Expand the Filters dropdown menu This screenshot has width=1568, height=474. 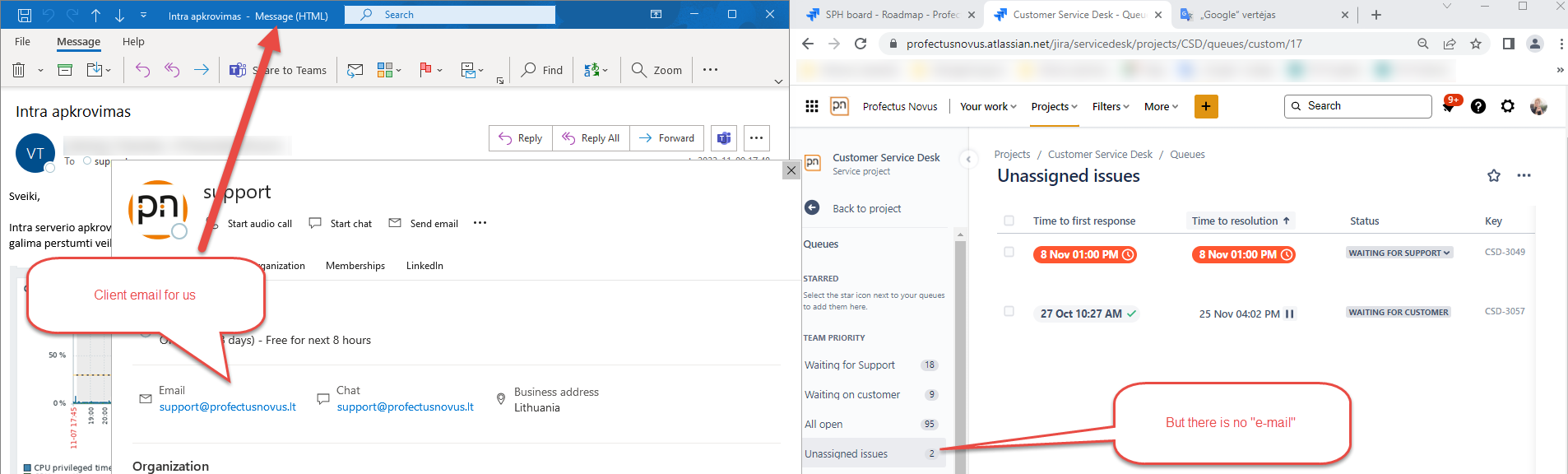pyautogui.click(x=1111, y=107)
